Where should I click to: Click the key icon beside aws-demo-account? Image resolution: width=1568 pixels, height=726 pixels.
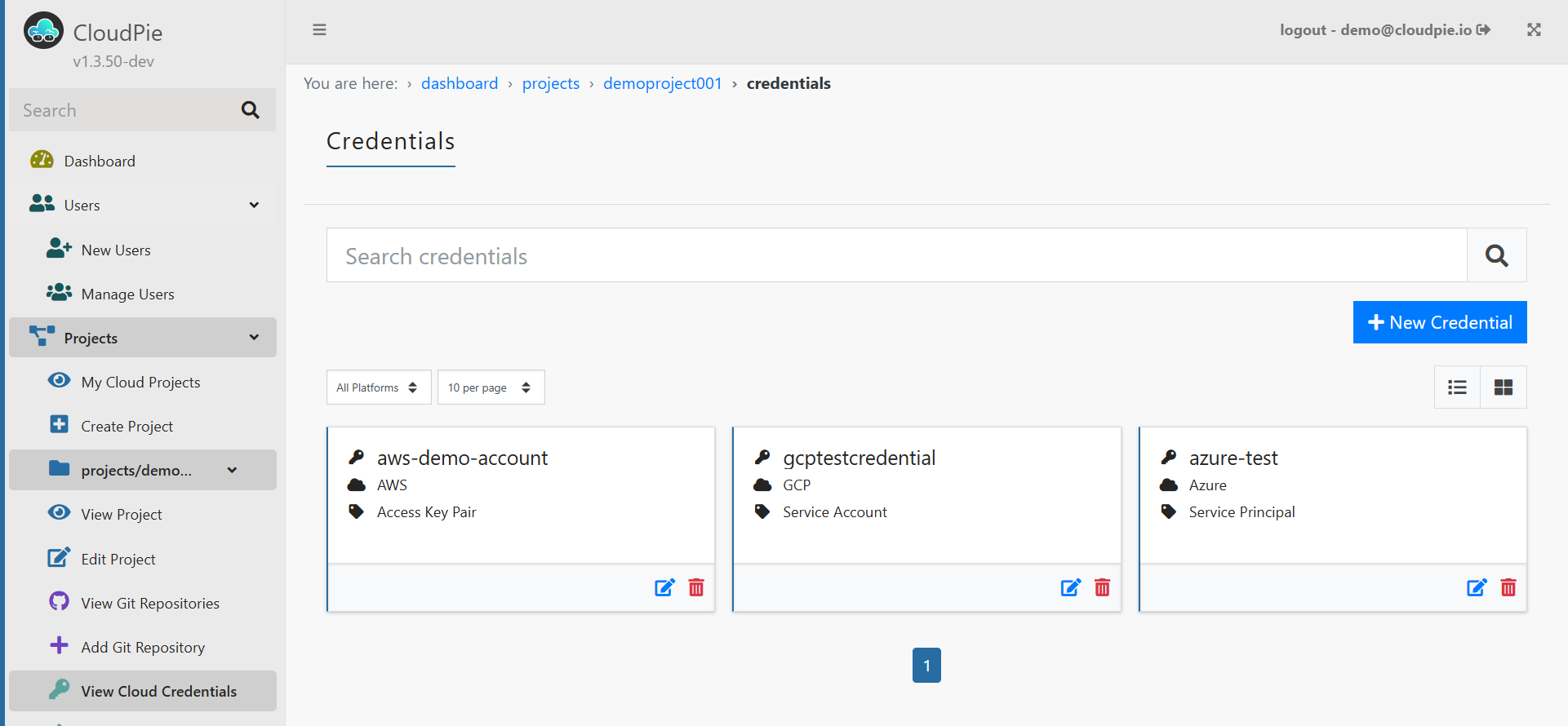(356, 457)
